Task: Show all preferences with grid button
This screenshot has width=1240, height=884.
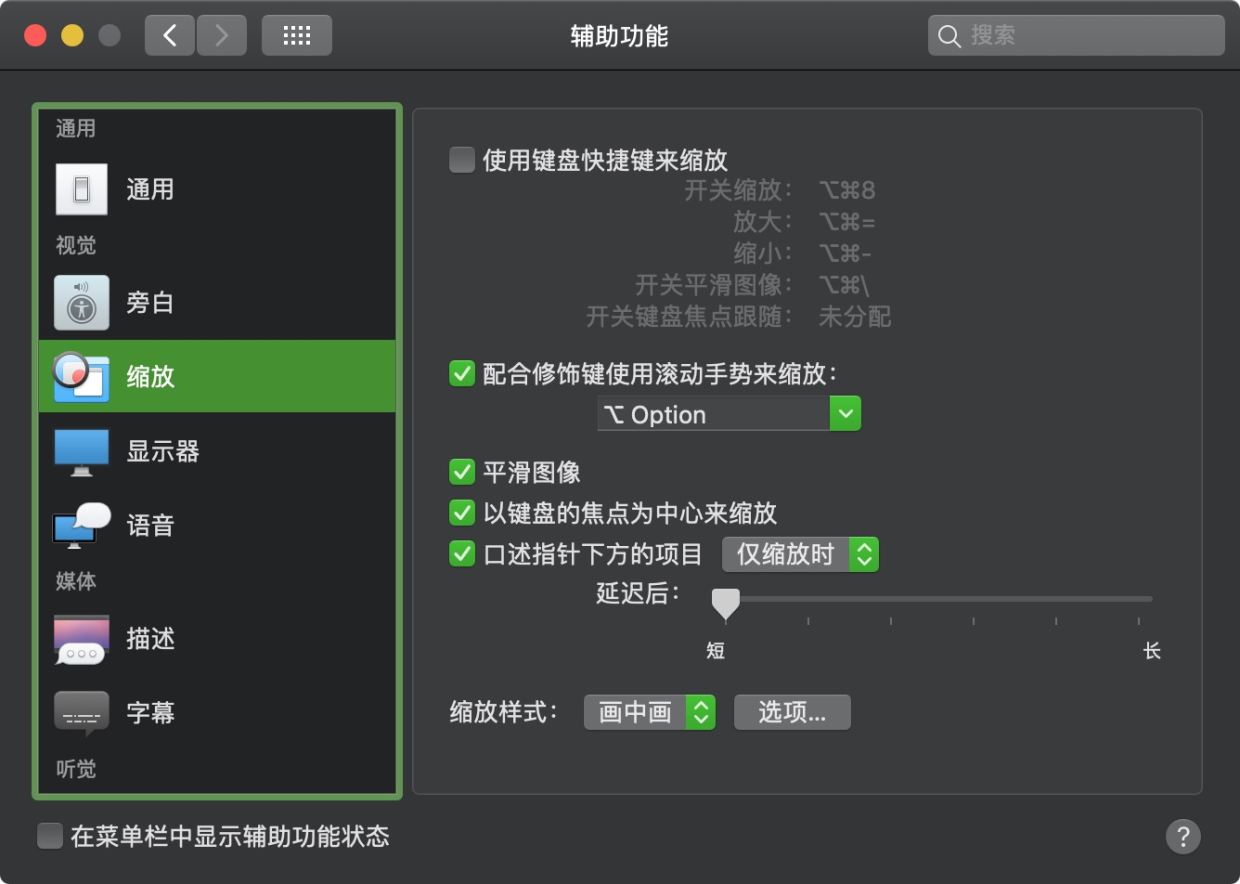Action: pos(297,36)
